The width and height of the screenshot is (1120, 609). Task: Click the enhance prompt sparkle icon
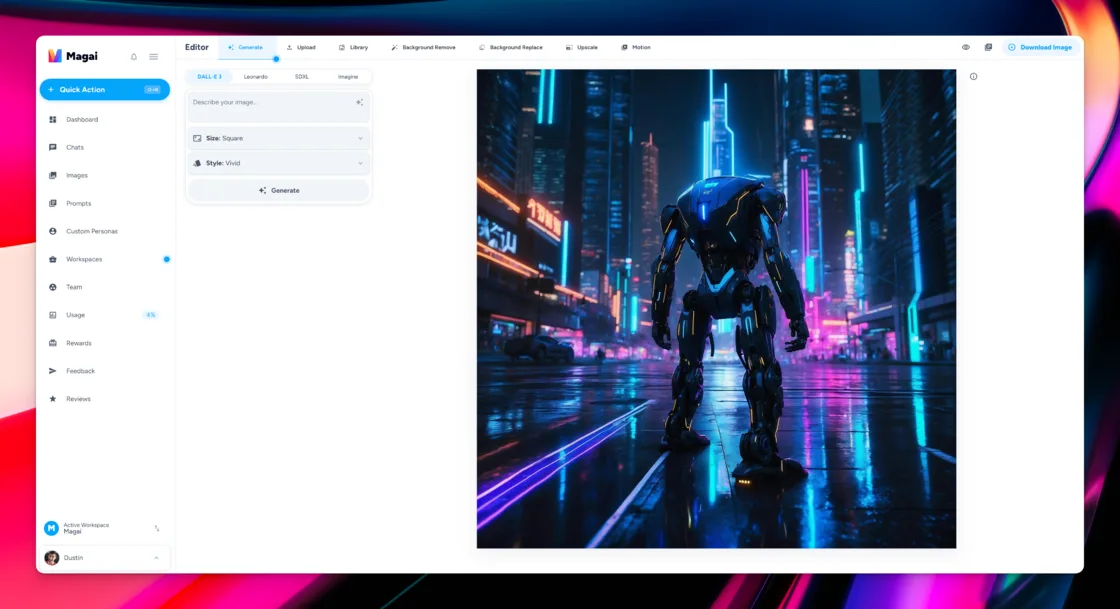[x=359, y=102]
